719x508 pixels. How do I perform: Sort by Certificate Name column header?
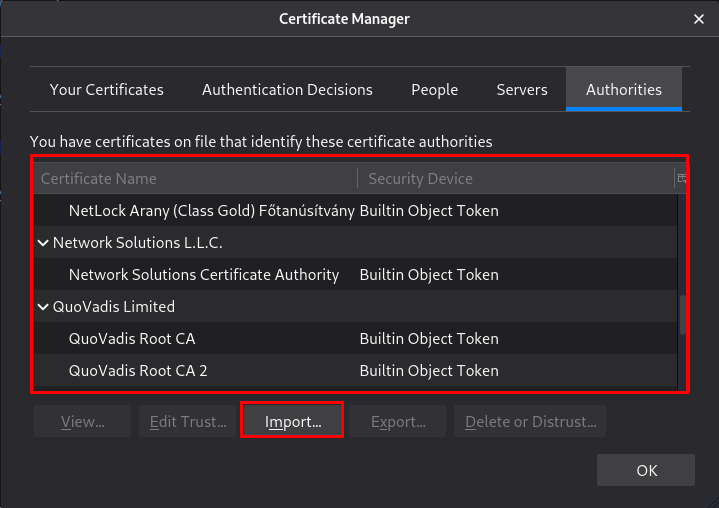[x=195, y=178]
